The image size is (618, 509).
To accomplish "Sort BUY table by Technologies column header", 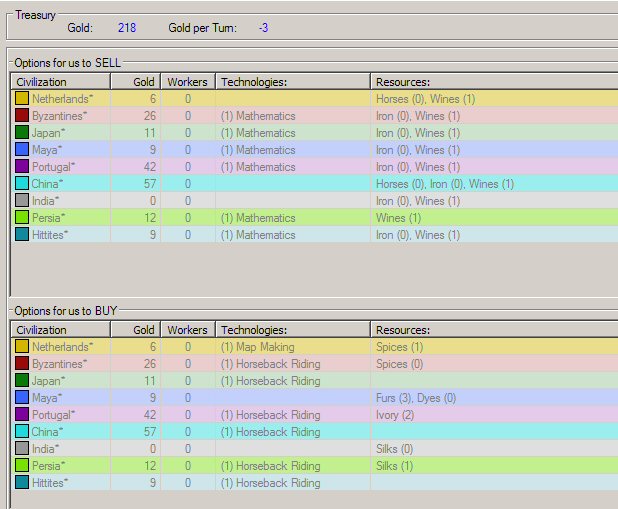I will click(293, 330).
